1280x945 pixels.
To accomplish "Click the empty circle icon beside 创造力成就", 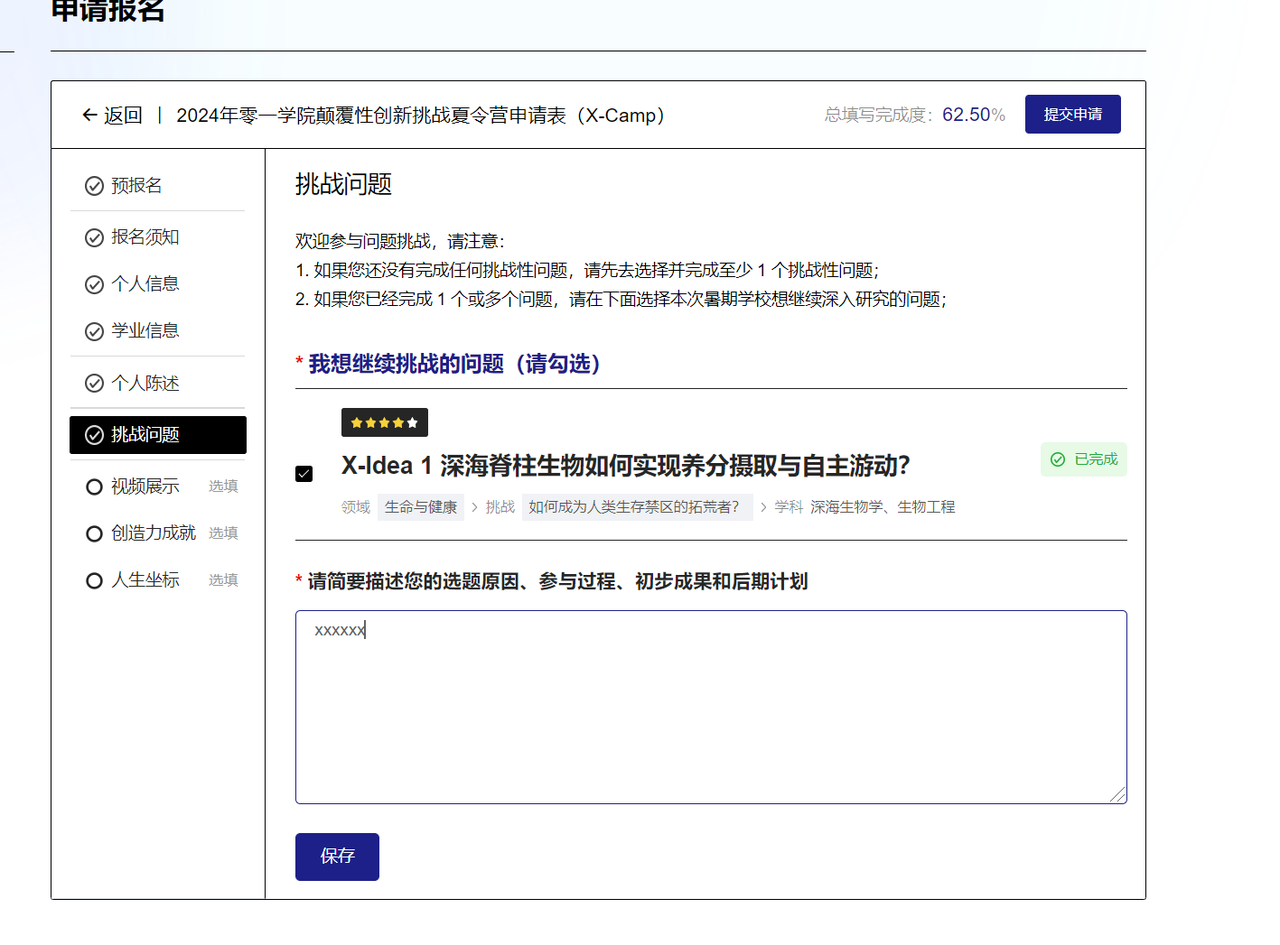I will click(94, 533).
